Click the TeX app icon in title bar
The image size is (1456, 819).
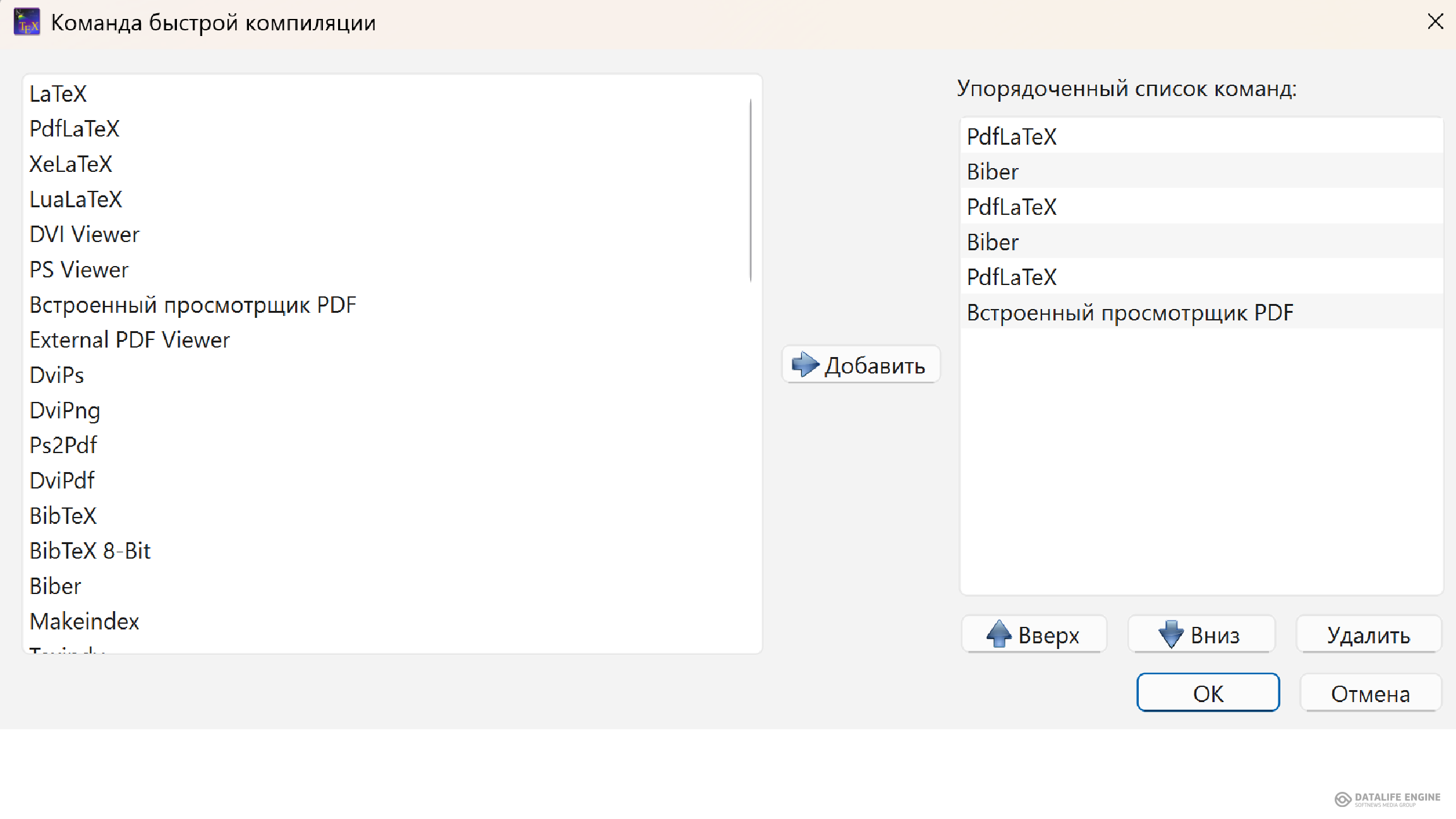click(27, 22)
